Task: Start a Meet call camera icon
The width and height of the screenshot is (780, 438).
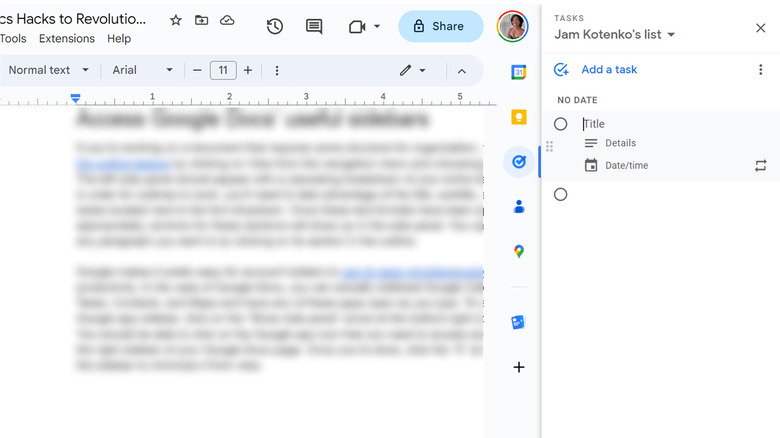Action: 357,26
